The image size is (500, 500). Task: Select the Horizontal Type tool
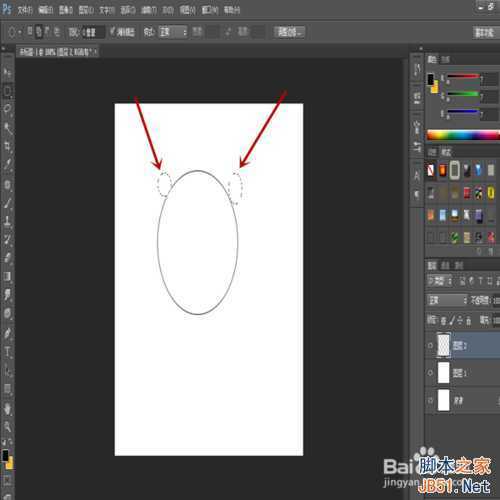[x=7, y=352]
